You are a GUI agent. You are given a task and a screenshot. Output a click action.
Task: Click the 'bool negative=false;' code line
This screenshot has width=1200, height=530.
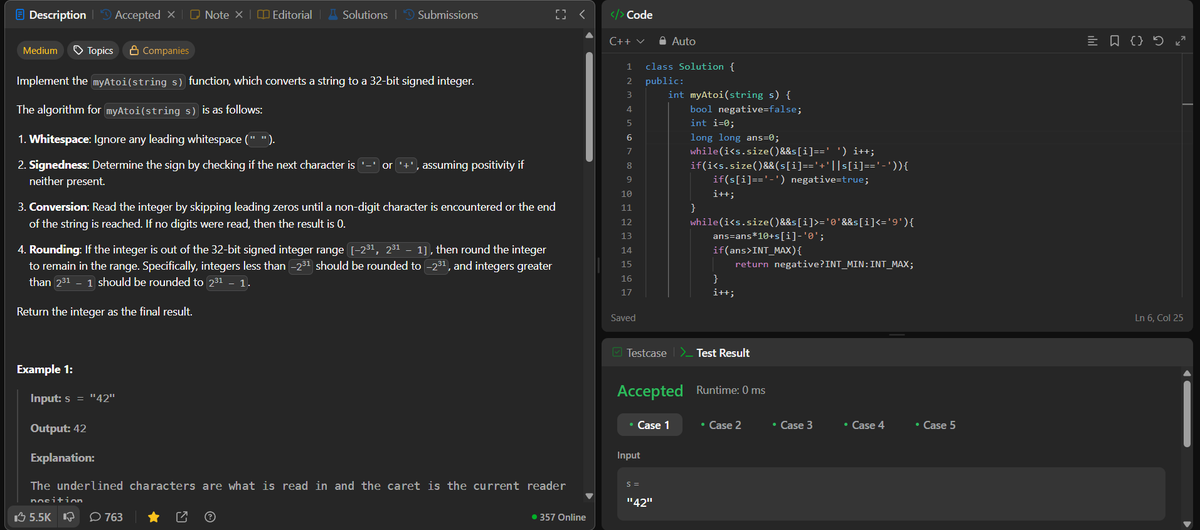[x=746, y=109]
